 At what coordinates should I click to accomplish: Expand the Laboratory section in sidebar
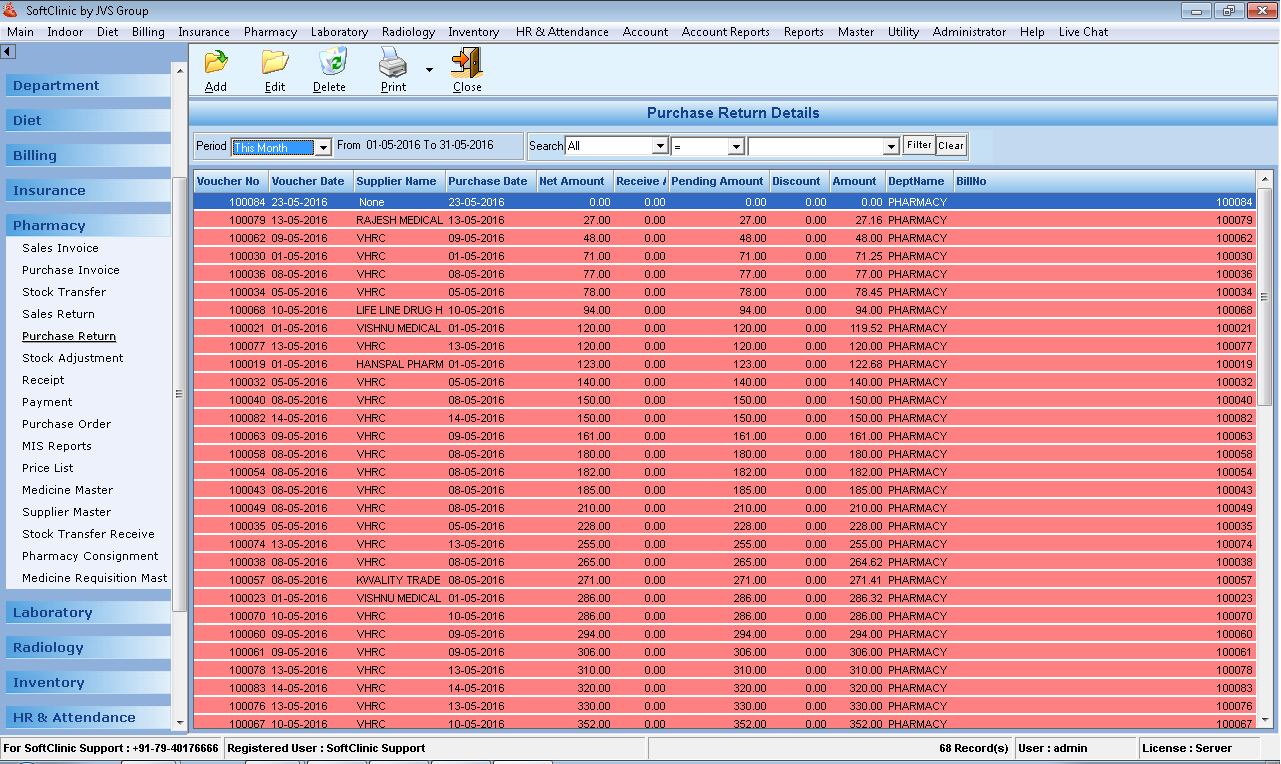click(52, 612)
